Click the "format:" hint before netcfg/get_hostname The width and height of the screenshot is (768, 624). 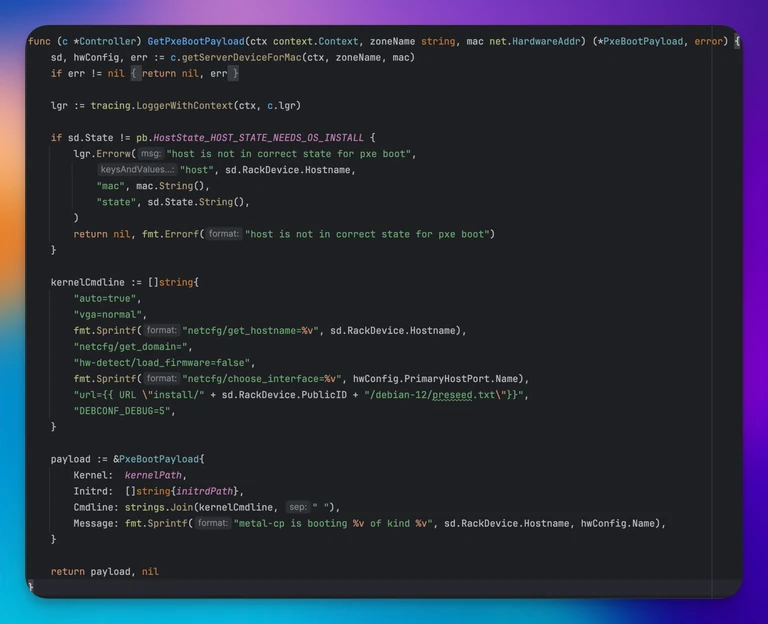161,331
